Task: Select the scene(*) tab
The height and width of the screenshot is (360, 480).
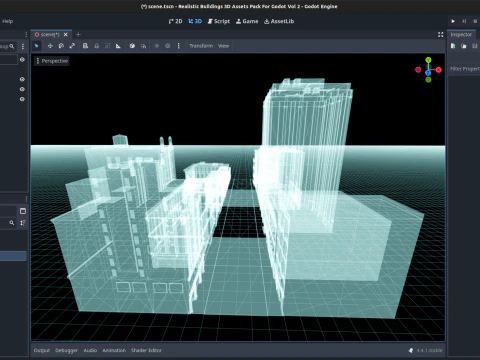Action: coord(51,35)
